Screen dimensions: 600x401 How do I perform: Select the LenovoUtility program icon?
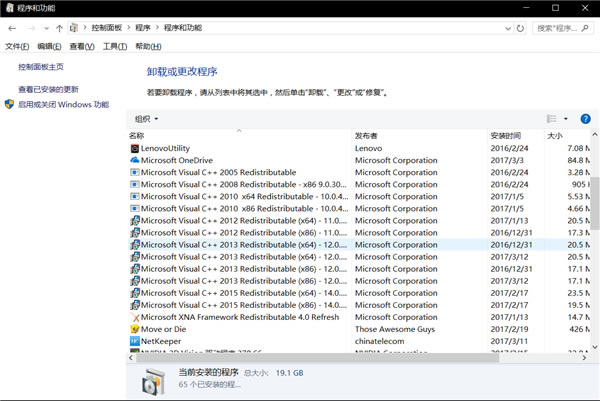135,147
